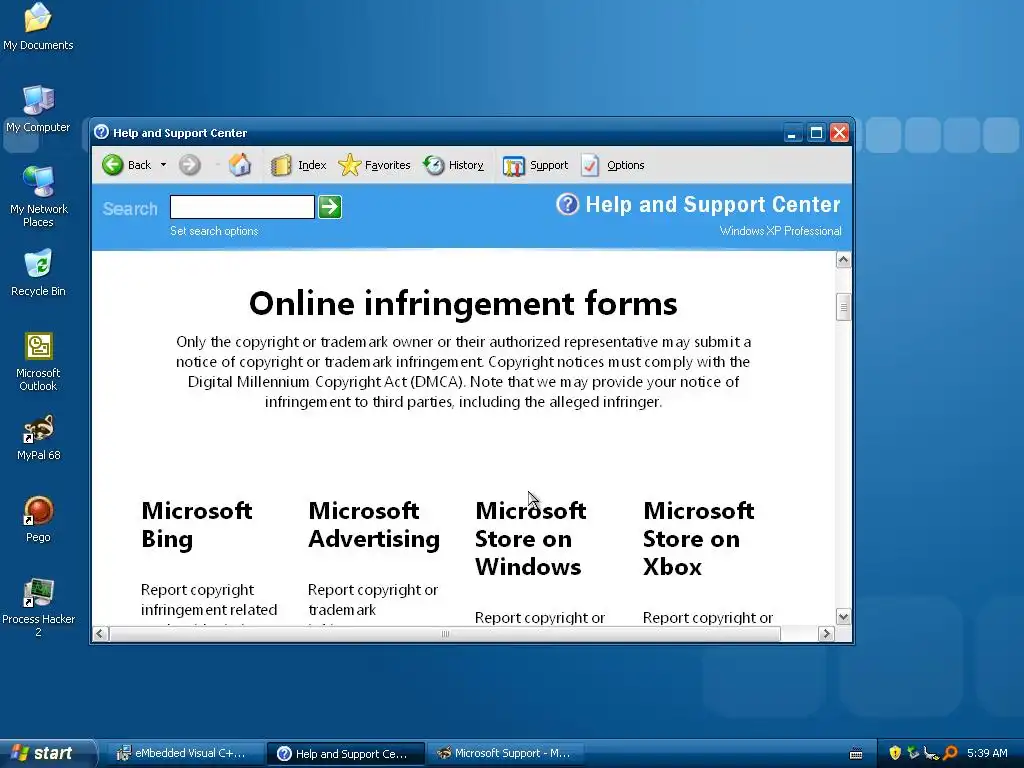This screenshot has width=1024, height=768.
Task: Select the My Documents desktop icon
Action: [38, 27]
